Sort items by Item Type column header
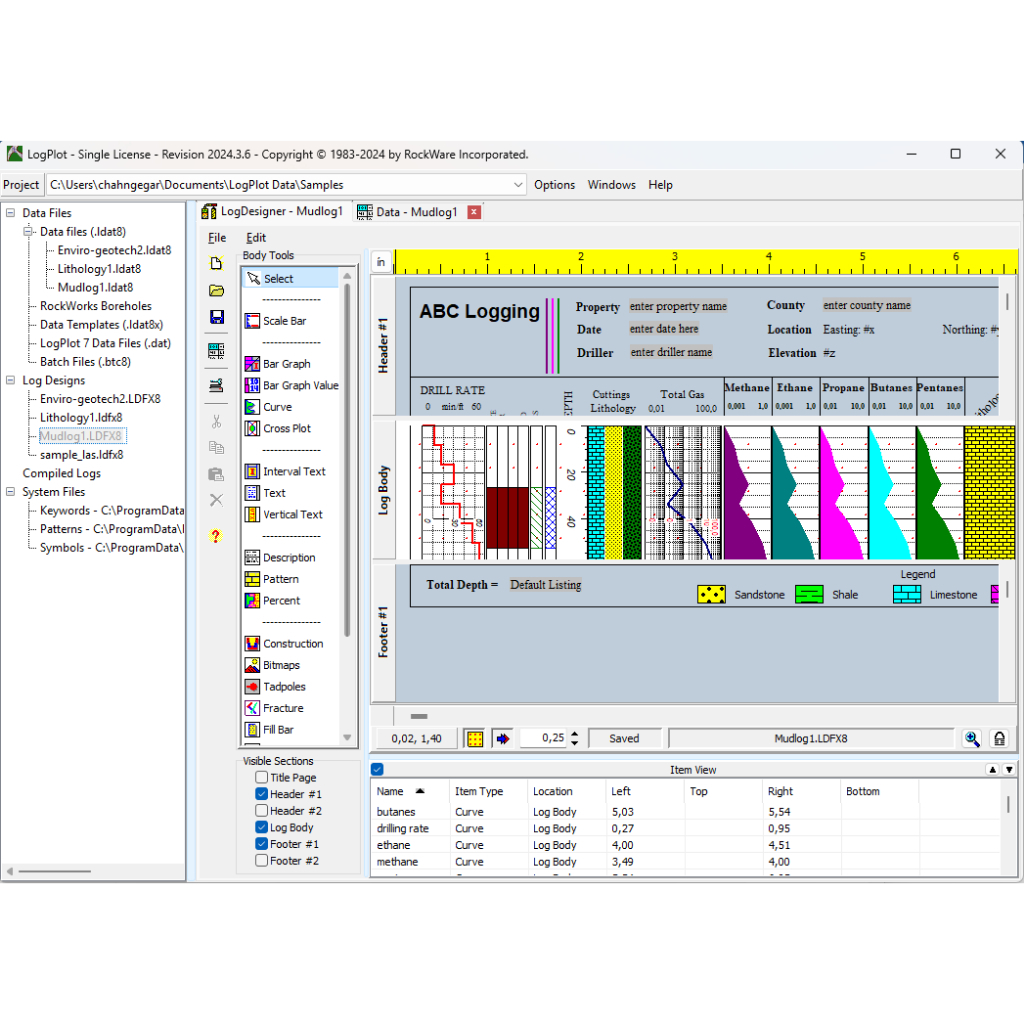 pyautogui.click(x=479, y=791)
